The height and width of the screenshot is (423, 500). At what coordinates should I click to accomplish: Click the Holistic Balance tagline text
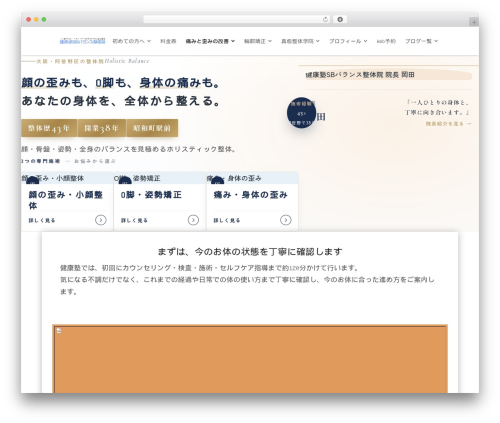(x=127, y=61)
